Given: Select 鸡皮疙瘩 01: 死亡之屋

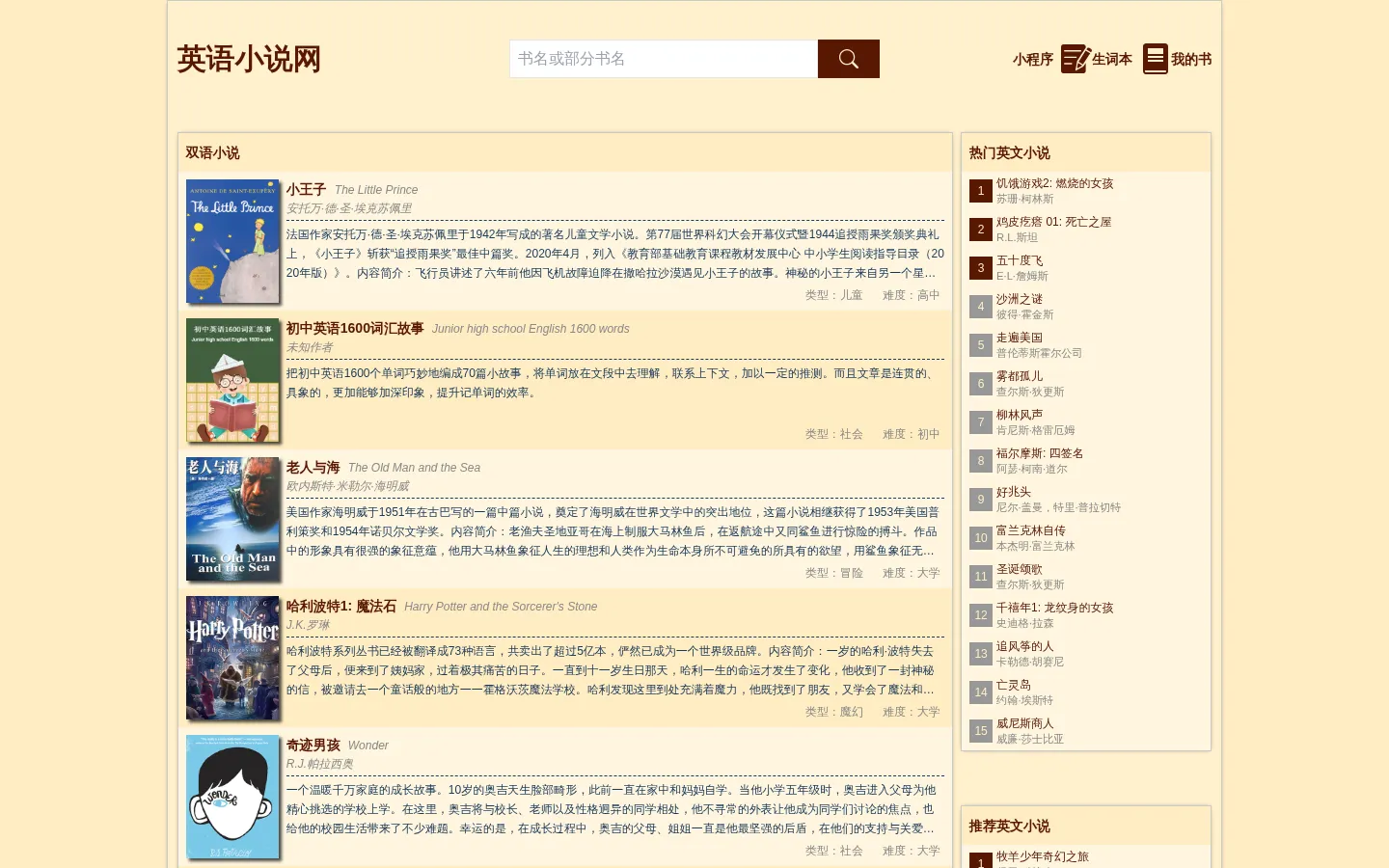Looking at the screenshot, I should [1053, 222].
